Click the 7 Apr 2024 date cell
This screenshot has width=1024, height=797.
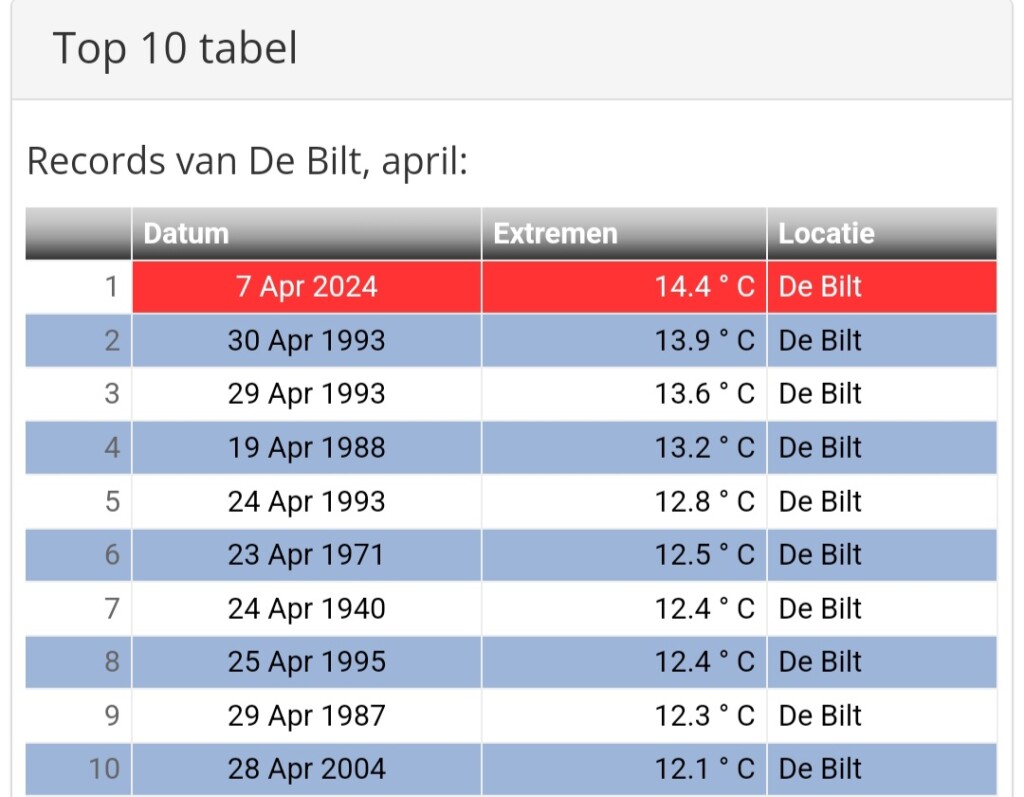click(x=306, y=287)
